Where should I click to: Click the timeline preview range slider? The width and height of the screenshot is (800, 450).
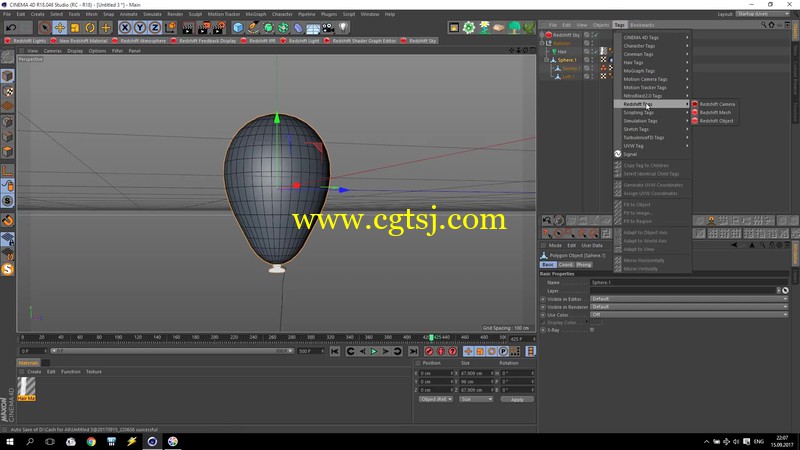171,351
